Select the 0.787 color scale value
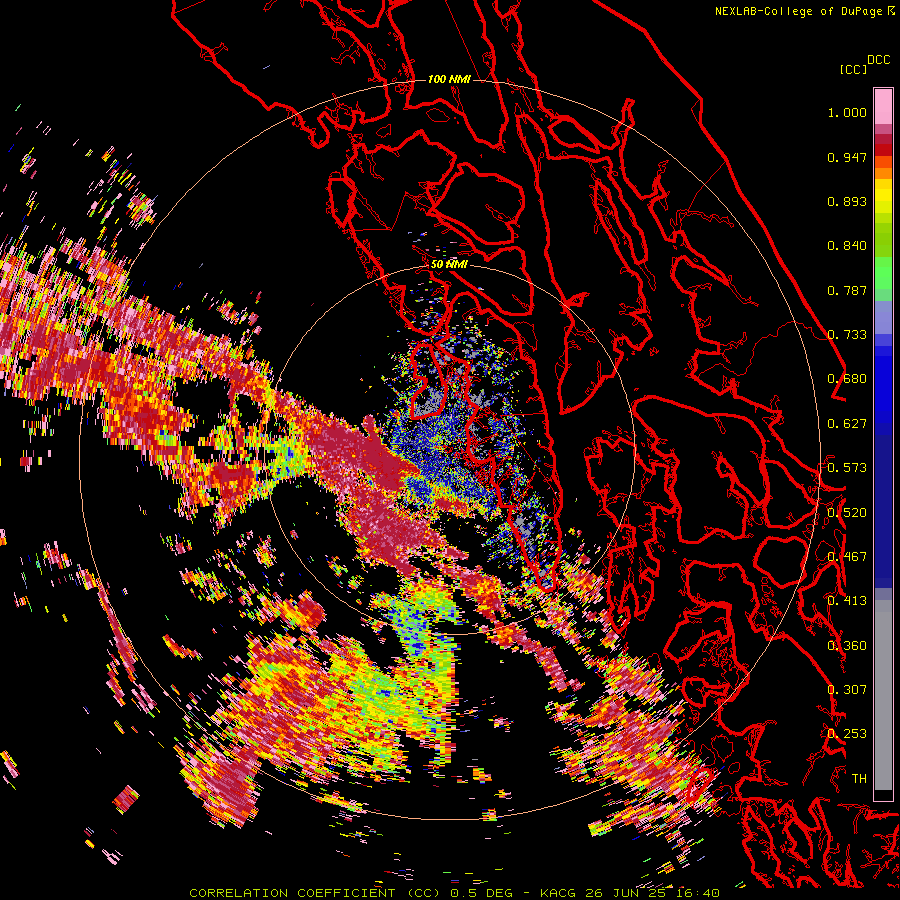Viewport: 900px width, 900px height. (847, 290)
